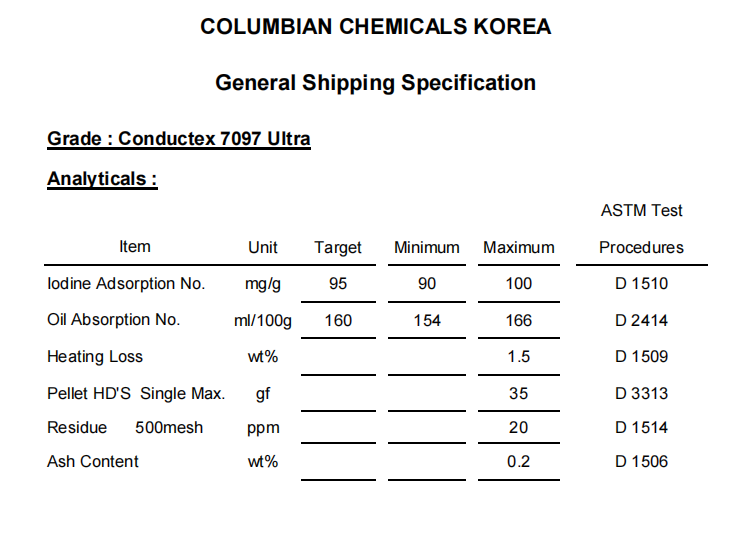Click the Columbian Chemicals Korea title
The image size is (747, 537).
tap(375, 27)
